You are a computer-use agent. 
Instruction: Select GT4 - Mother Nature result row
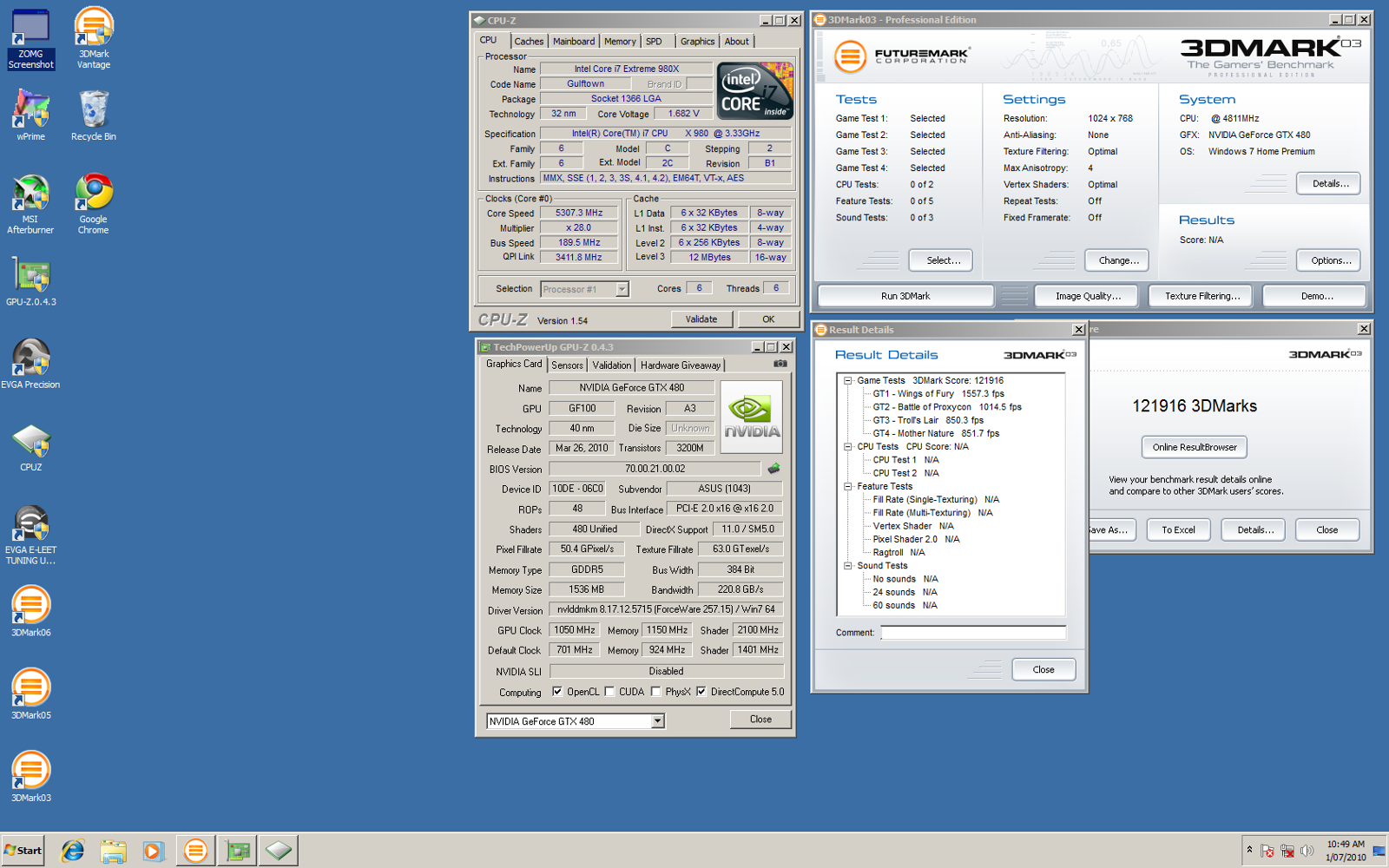coord(936,434)
